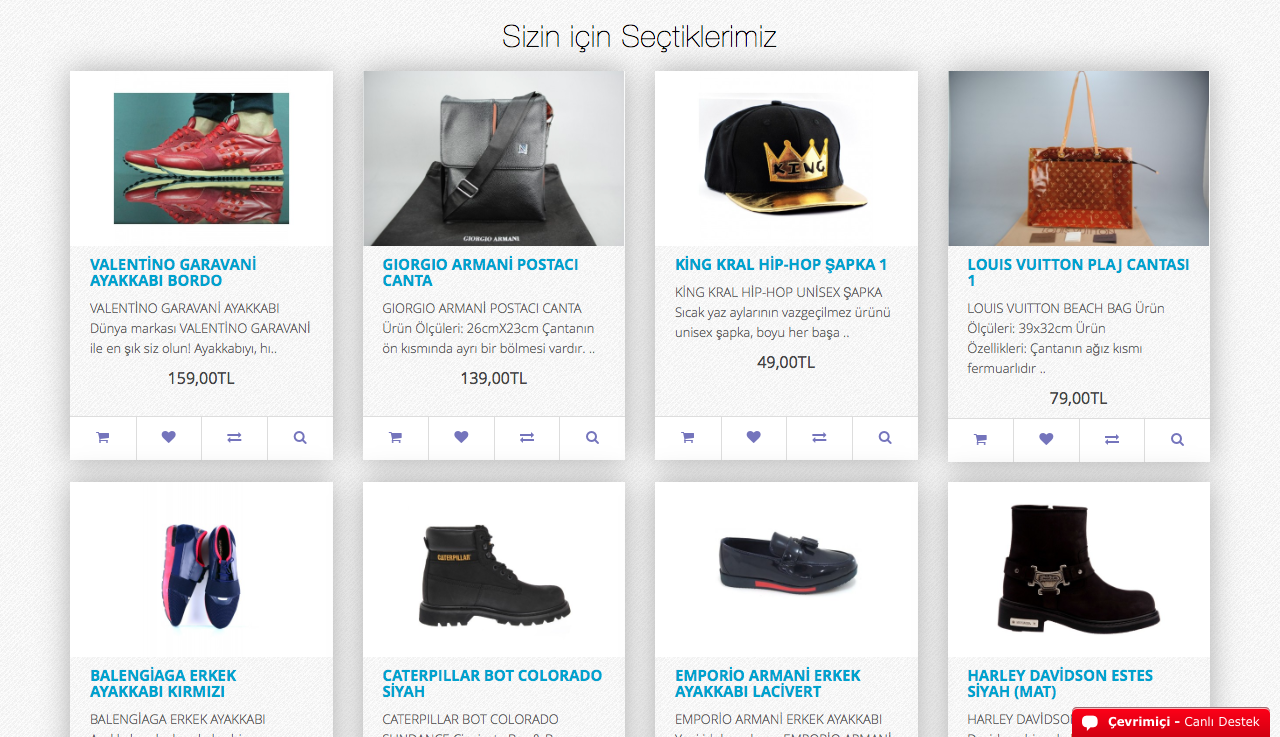This screenshot has width=1280, height=737.
Task: Add King Kral cap to cart
Action: point(687,438)
